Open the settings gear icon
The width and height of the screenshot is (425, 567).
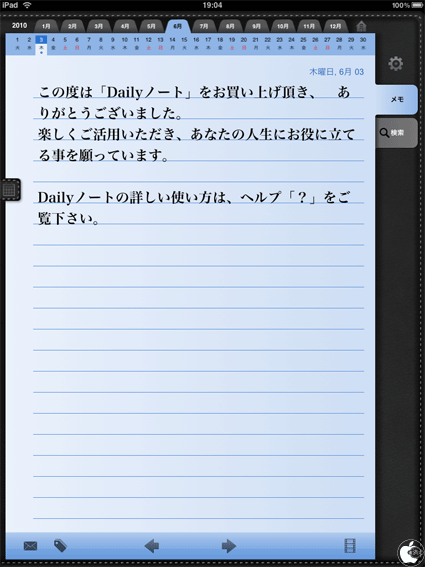395,64
